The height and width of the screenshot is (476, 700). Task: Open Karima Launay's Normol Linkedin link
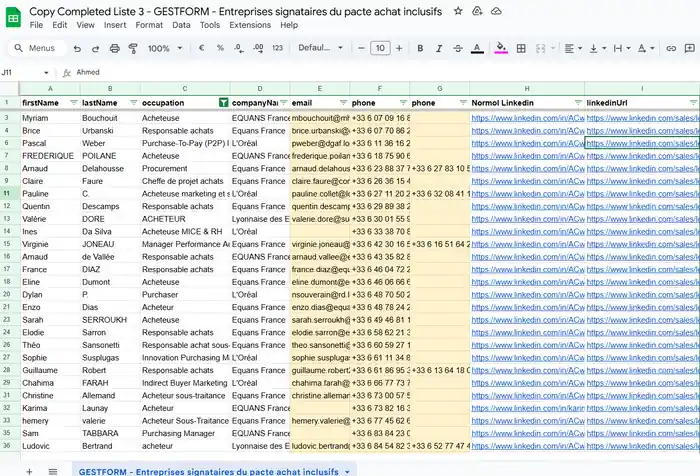pos(528,409)
